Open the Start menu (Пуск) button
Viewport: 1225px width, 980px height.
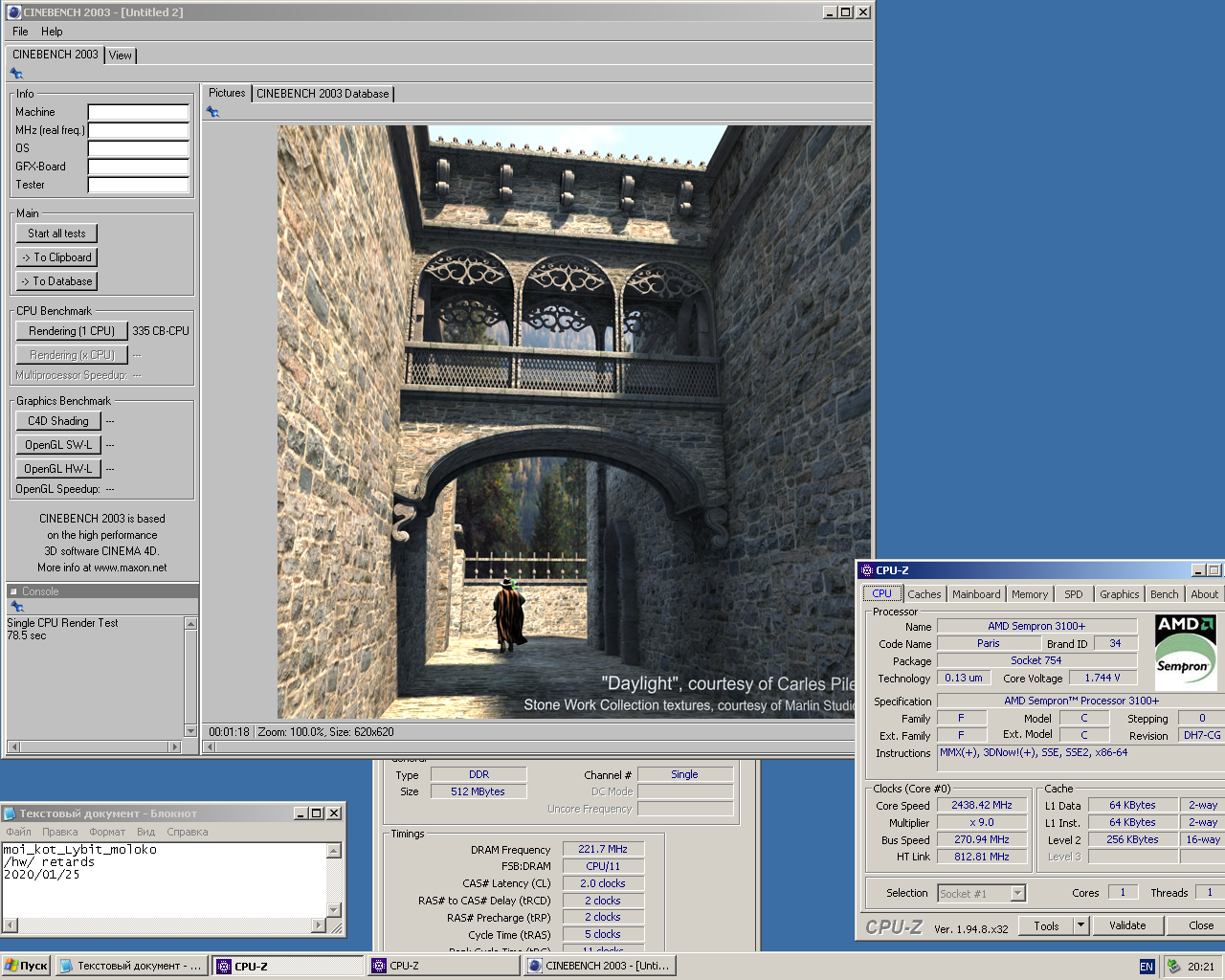pyautogui.click(x=26, y=966)
